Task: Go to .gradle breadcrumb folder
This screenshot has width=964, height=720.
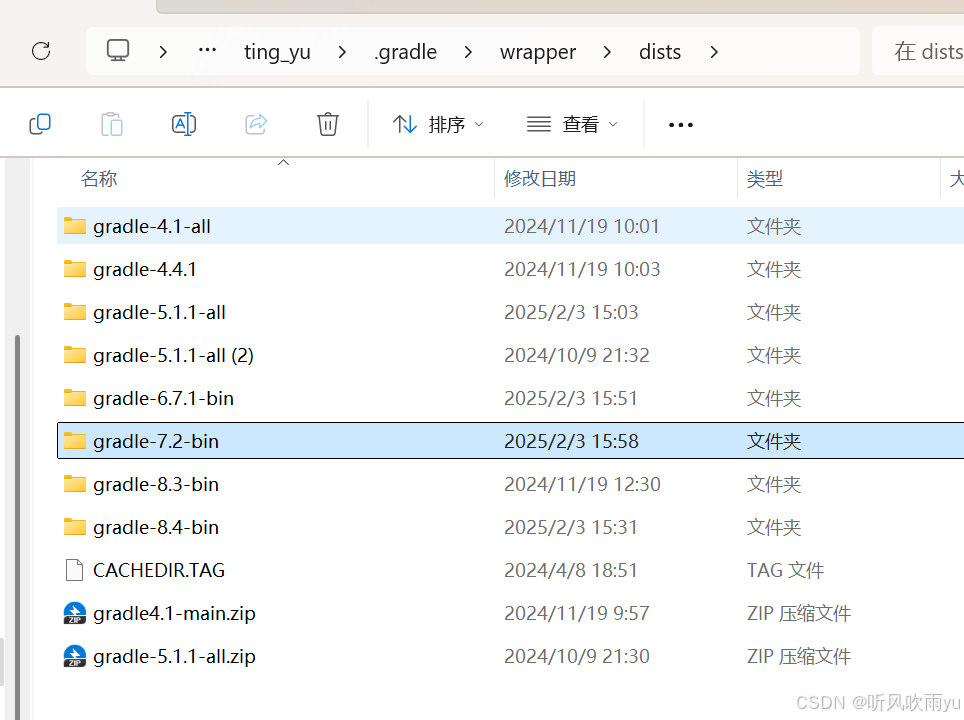Action: pyautogui.click(x=405, y=52)
